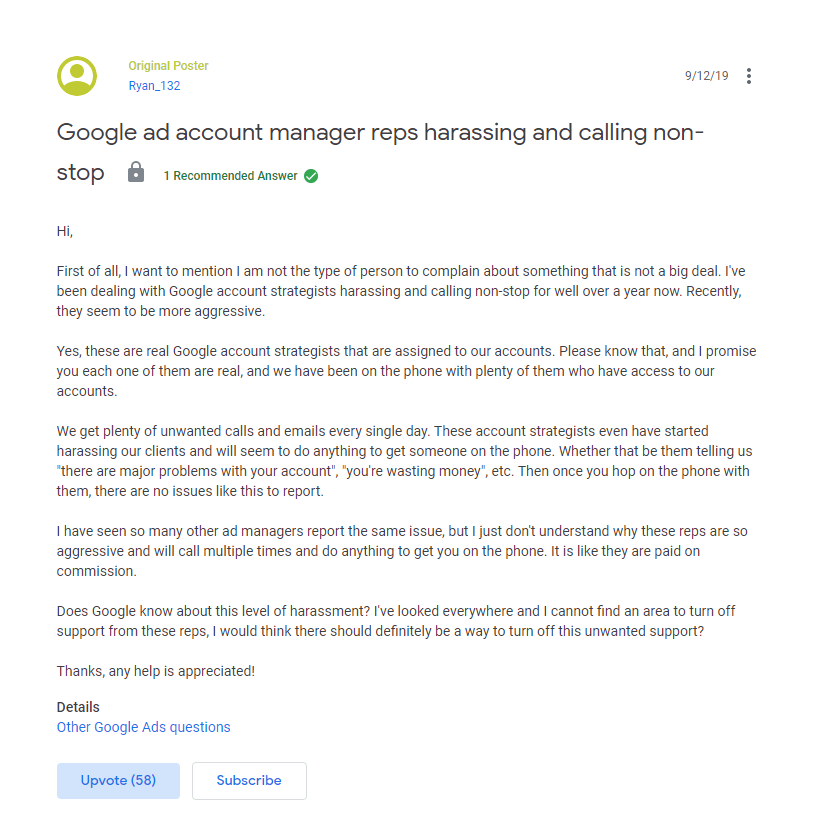Click the thread title about Google ad reps
The height and width of the screenshot is (840, 819).
(380, 152)
